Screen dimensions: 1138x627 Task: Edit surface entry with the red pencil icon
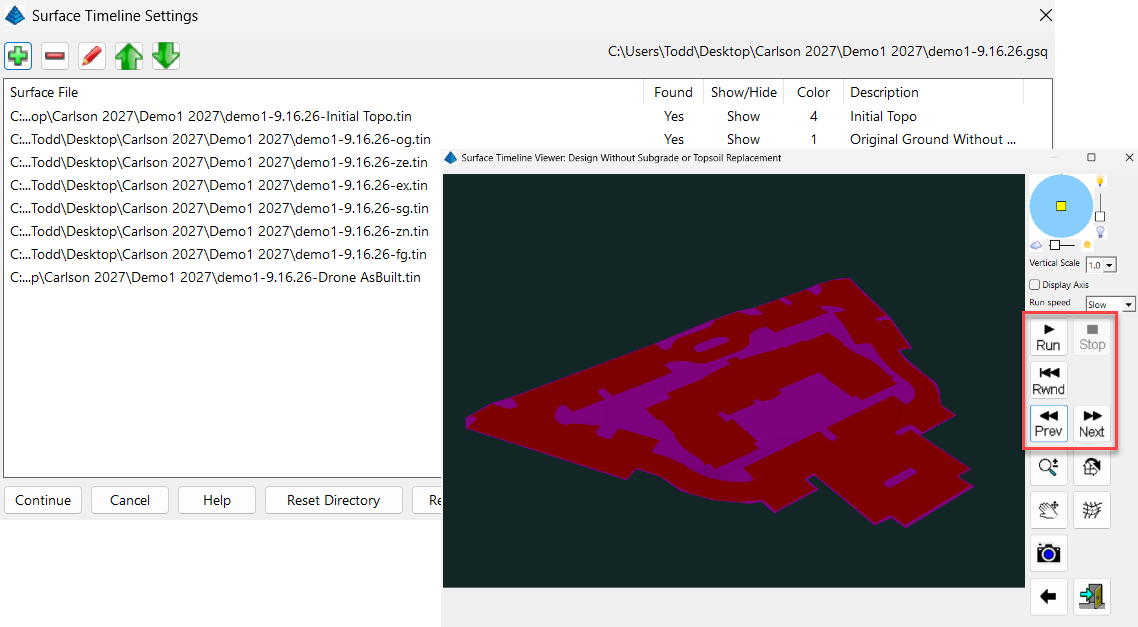click(x=92, y=56)
